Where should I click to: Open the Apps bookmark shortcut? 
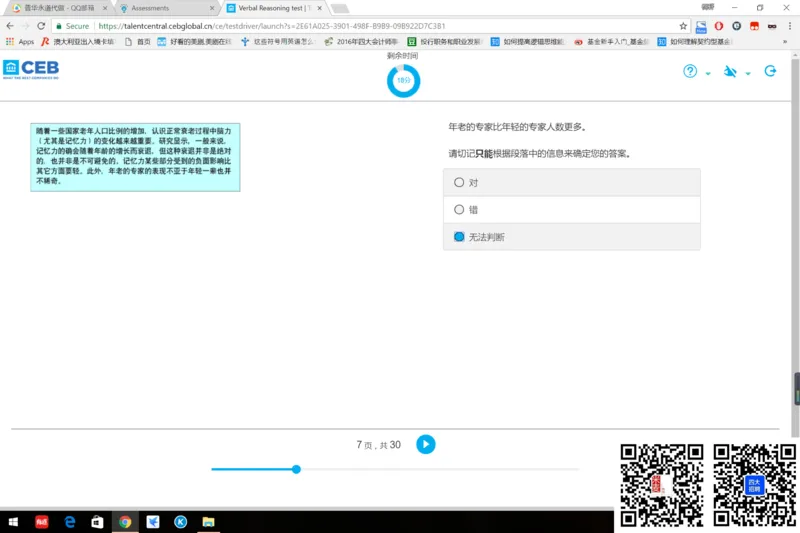[x=19, y=42]
